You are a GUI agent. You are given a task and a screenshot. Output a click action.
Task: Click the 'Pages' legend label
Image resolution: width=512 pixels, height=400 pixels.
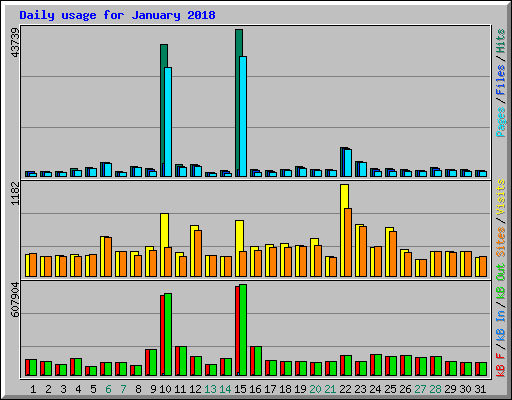coord(501,122)
